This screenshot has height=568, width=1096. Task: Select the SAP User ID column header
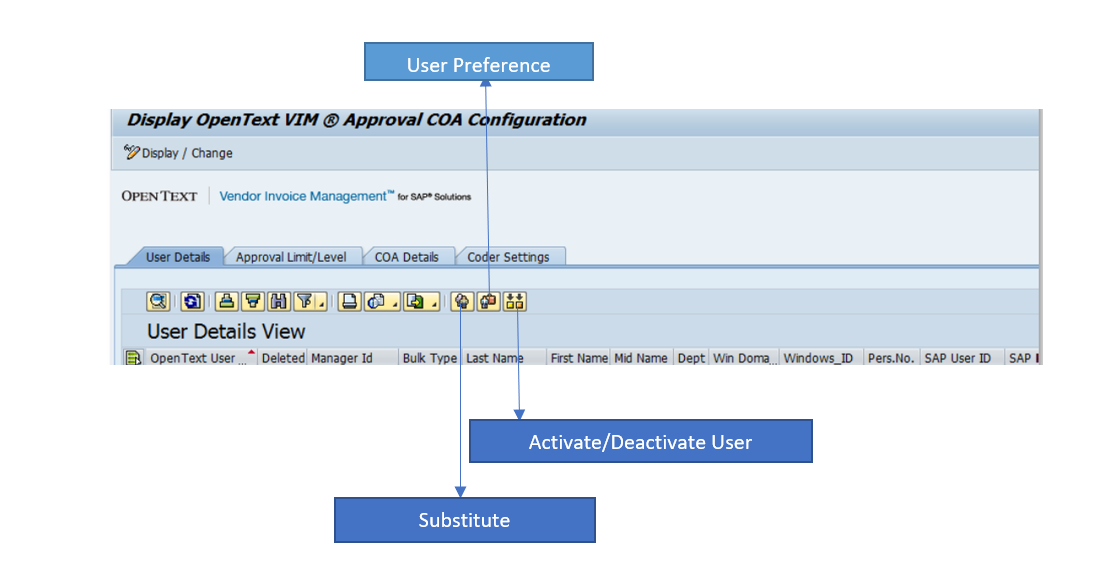tap(962, 358)
